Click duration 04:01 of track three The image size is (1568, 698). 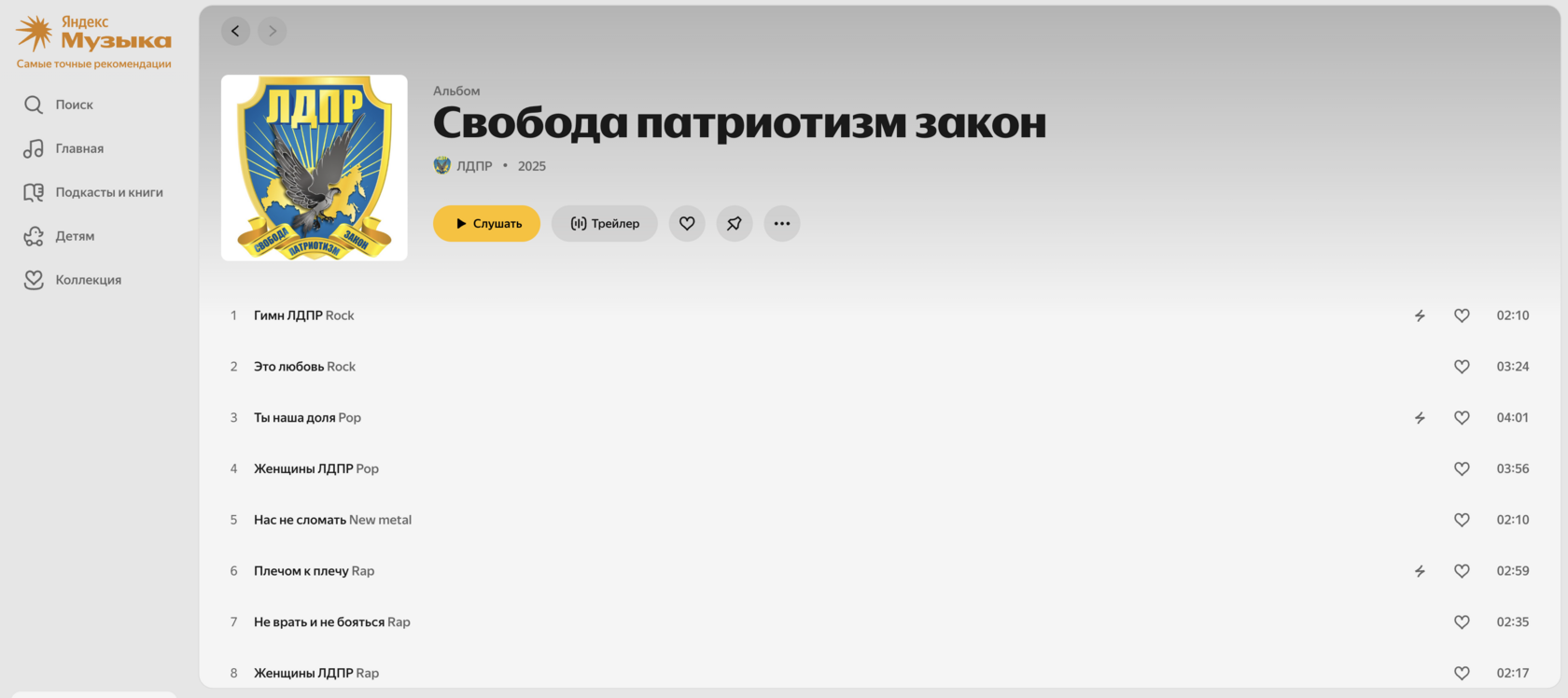[x=1513, y=418]
